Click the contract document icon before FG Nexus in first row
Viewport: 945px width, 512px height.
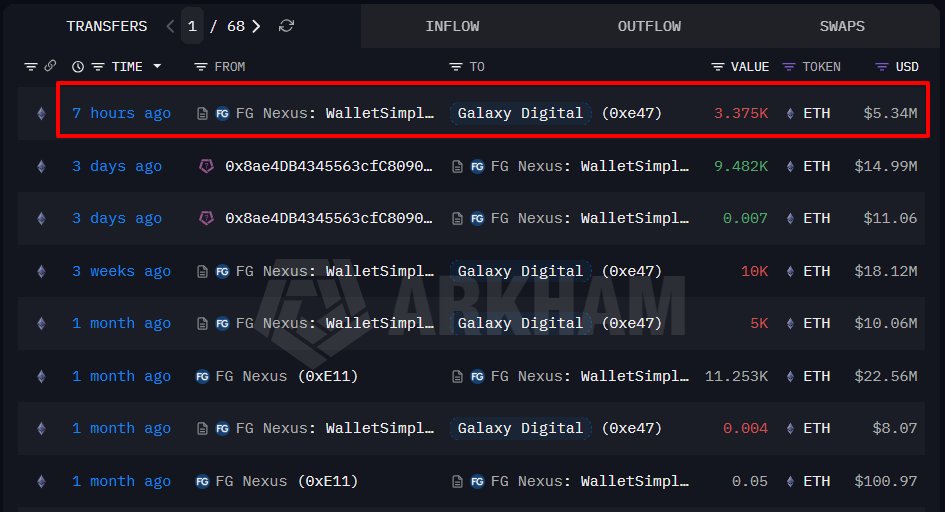[x=202, y=113]
